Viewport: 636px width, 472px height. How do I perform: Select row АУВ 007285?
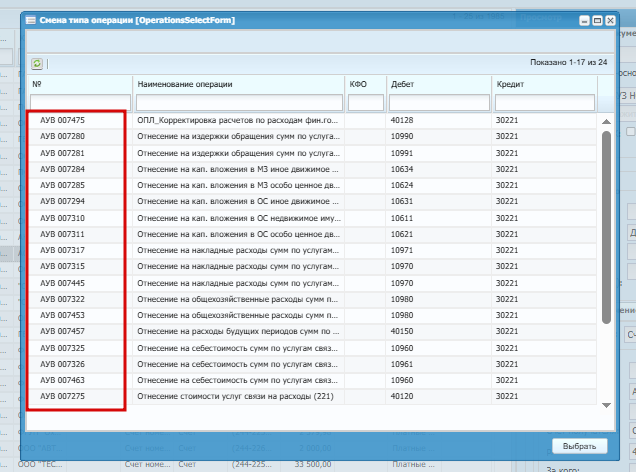pyautogui.click(x=312, y=186)
